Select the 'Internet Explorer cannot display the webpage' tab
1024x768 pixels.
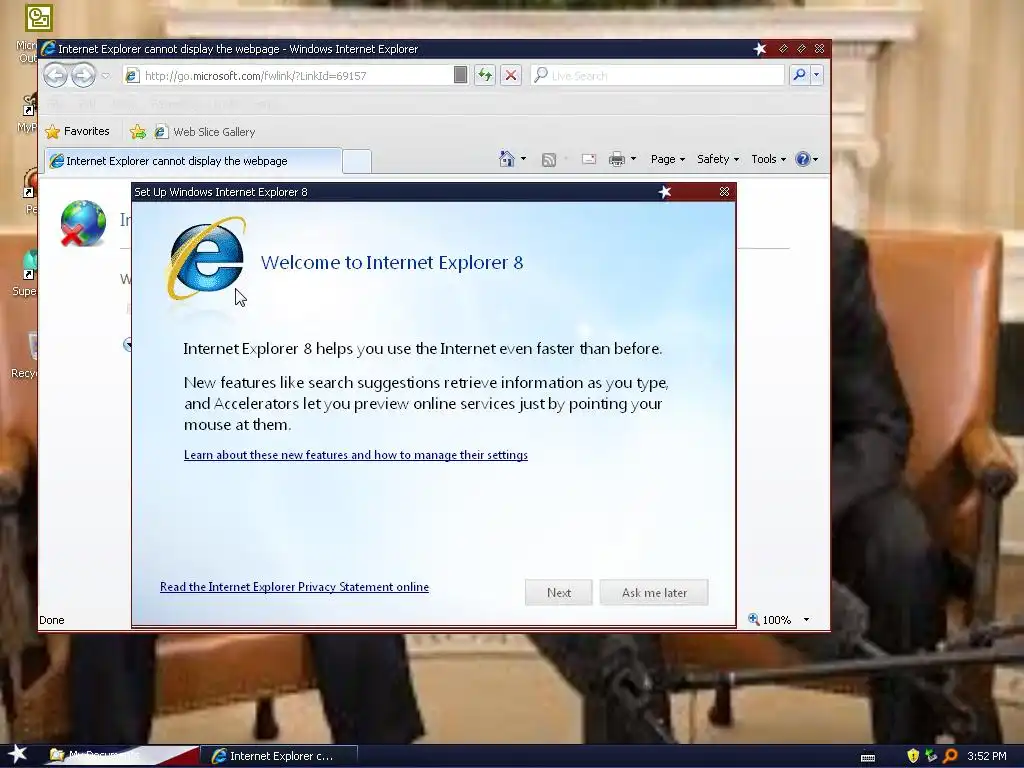[193, 161]
